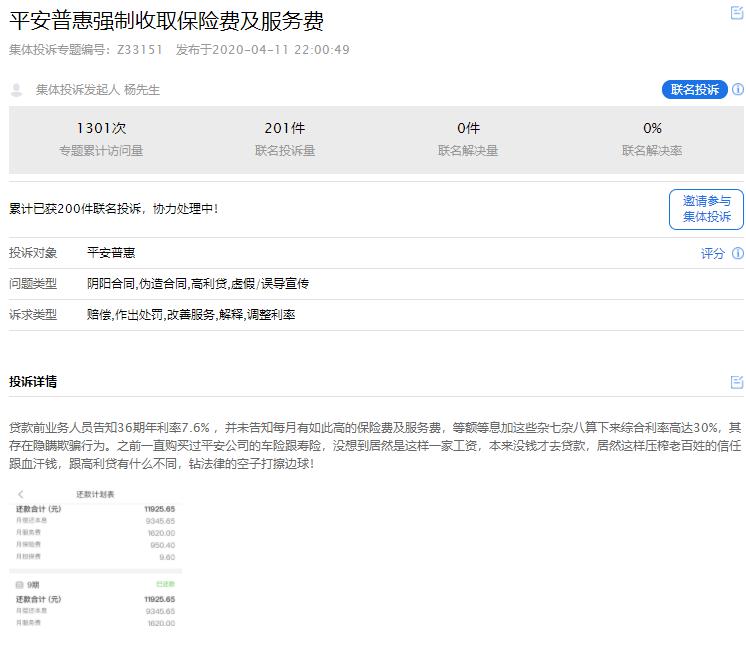This screenshot has height=662, width=746.
Task: Click the note icon beside the page title
Action: 736,13
